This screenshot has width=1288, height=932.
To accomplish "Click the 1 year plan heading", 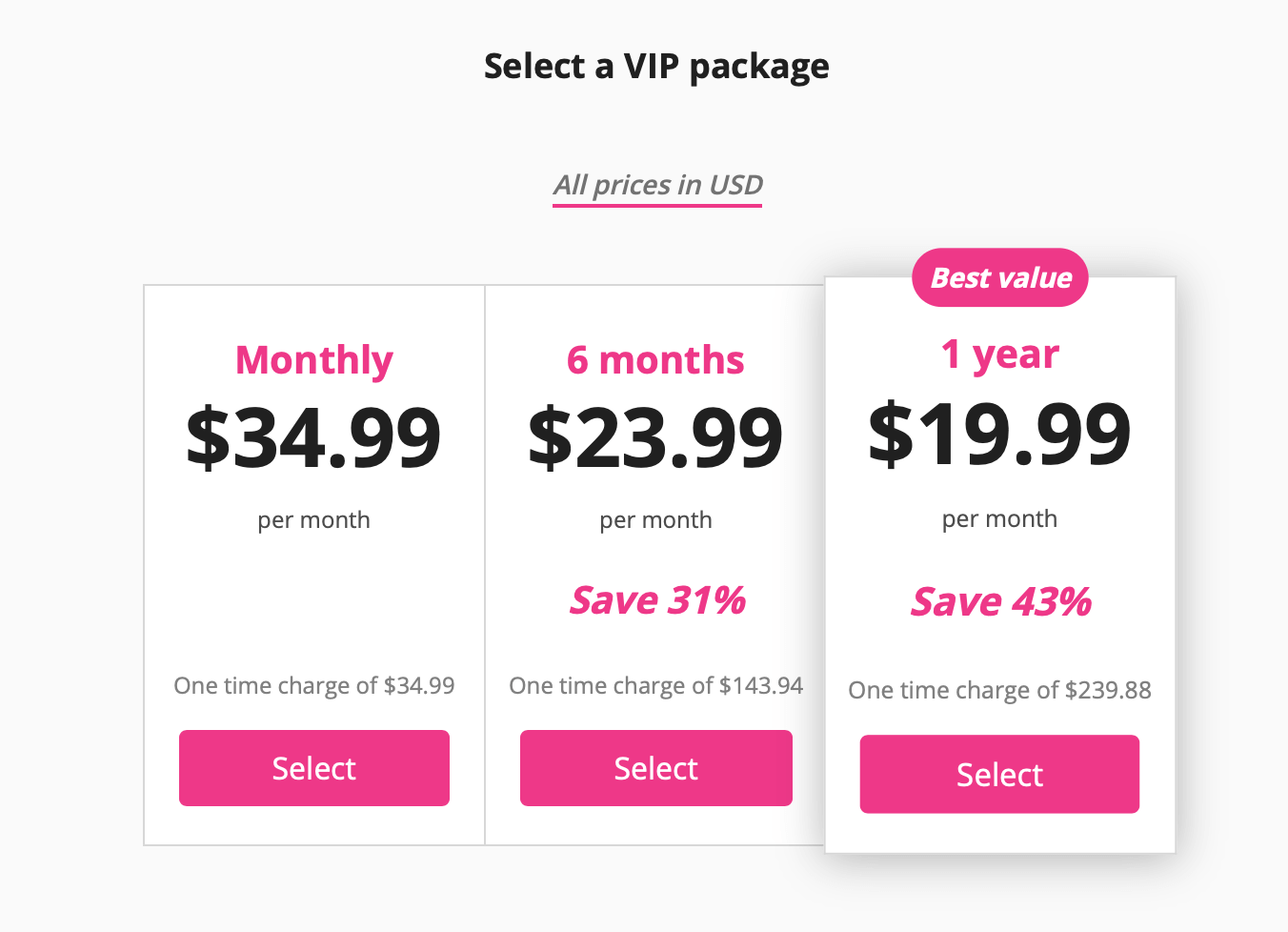I will click(1000, 355).
